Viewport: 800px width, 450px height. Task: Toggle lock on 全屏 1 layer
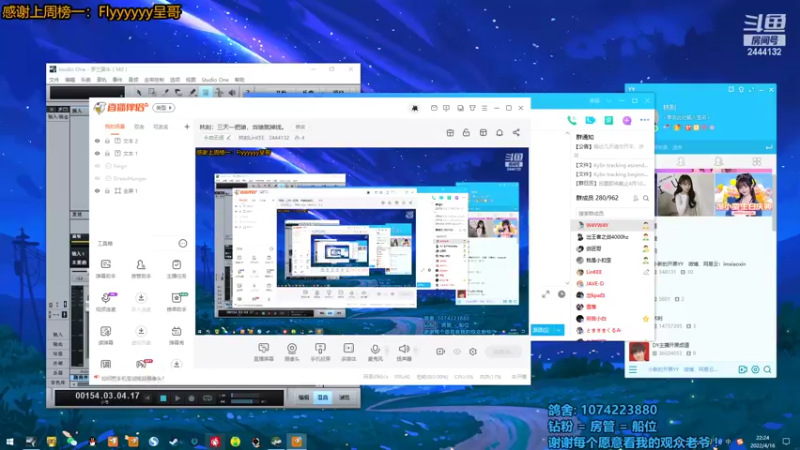tap(107, 190)
